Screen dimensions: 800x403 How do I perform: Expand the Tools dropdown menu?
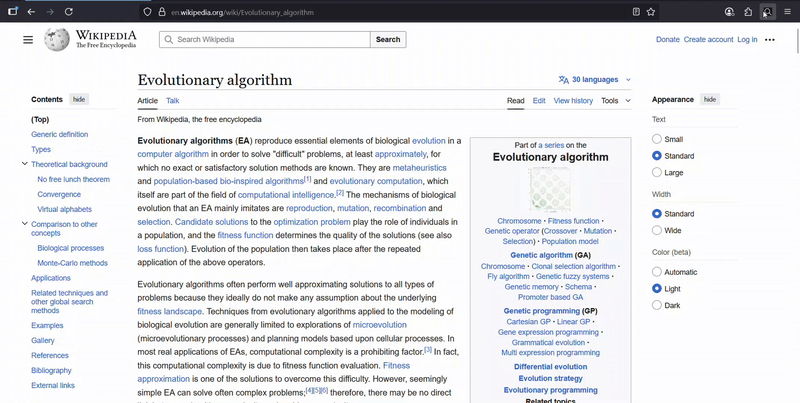pos(615,101)
